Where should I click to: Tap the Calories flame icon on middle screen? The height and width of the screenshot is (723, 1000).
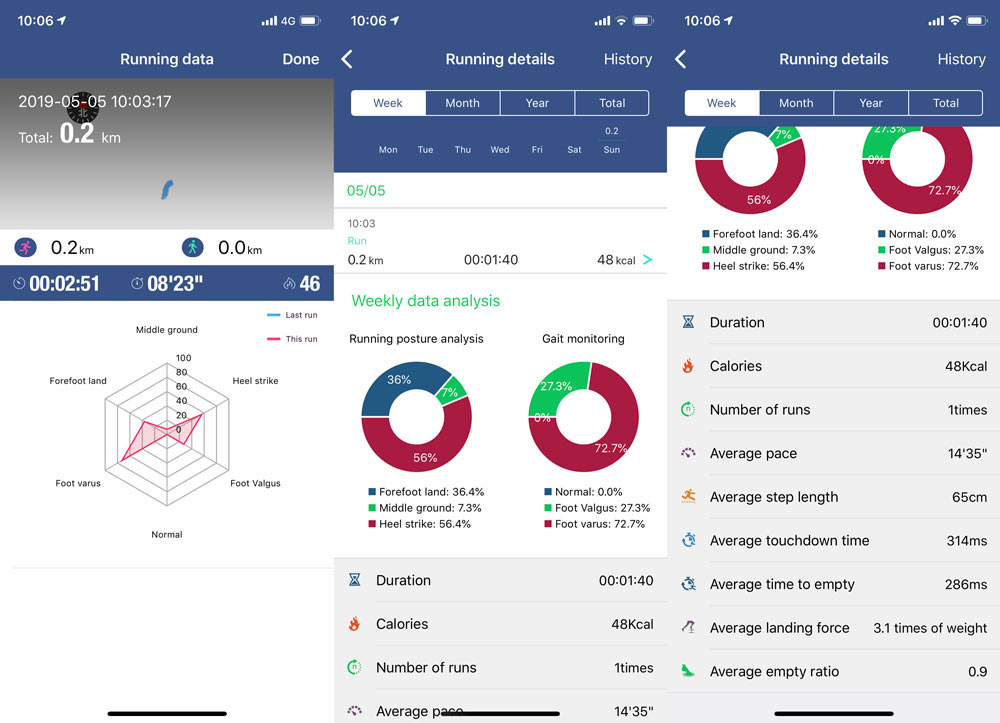[x=355, y=624]
